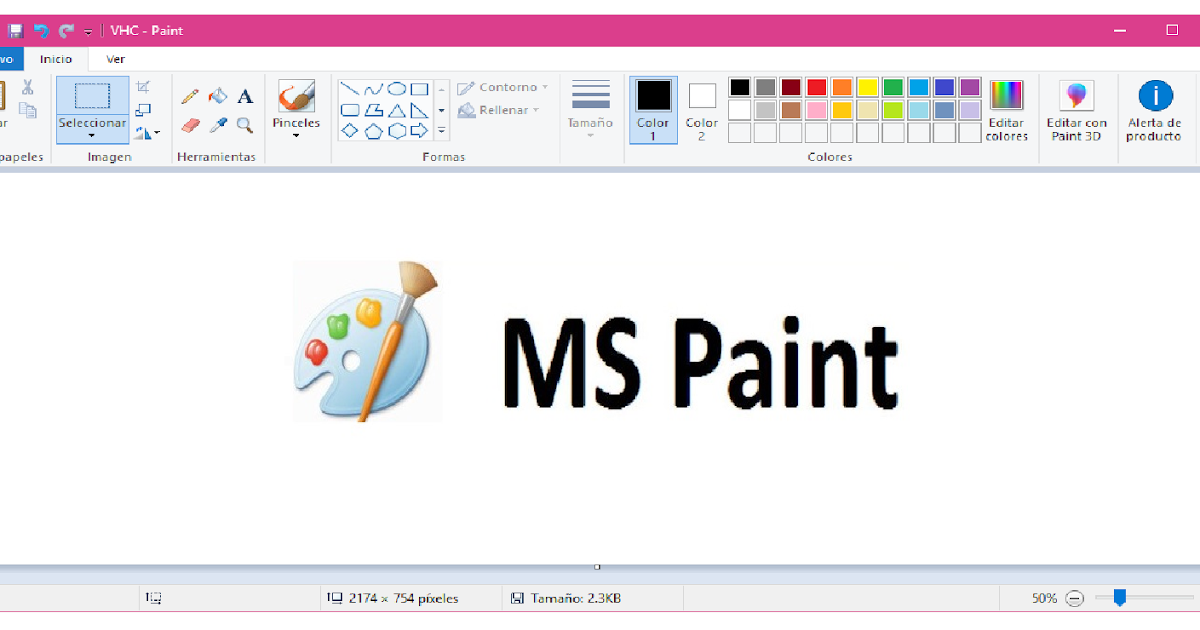1200x630 pixels.
Task: Select the Fill with color bucket tool
Action: click(x=218, y=97)
